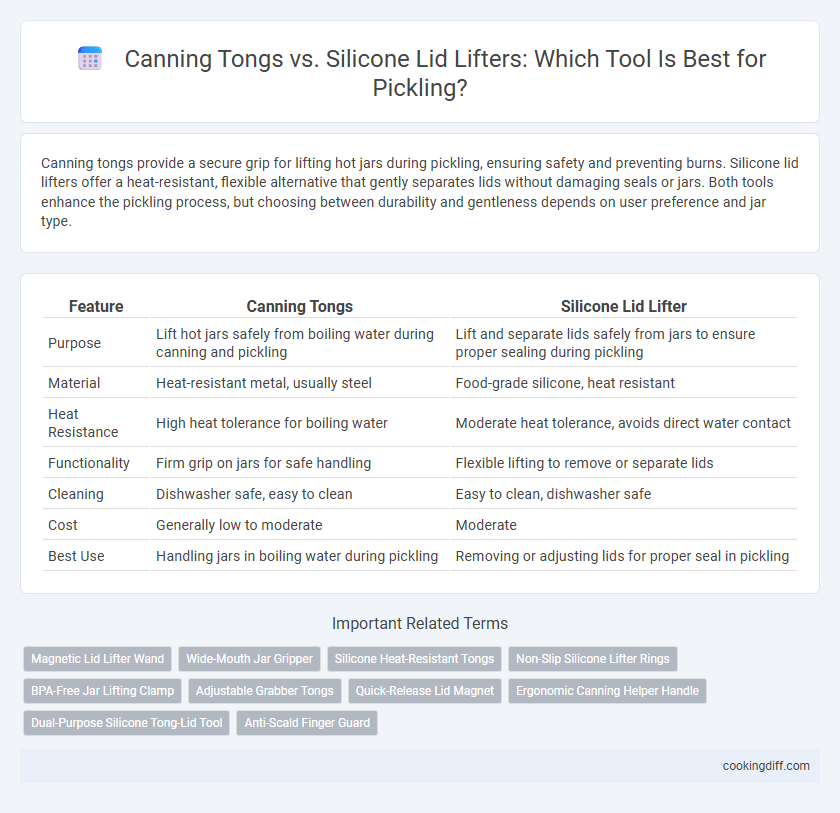Screen dimensions: 840x813
Task: Open the Dual-Purpose Silicone Tong-Lid Tool tag
Action: 126,723
